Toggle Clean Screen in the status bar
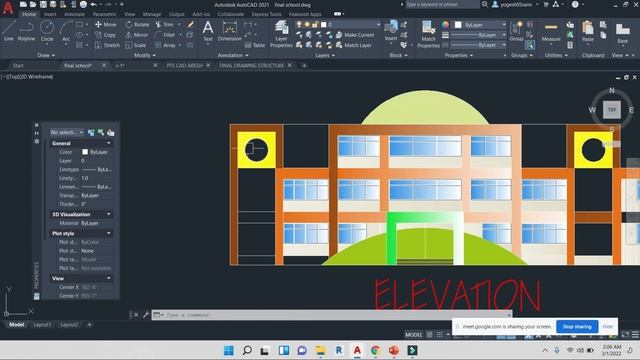Screen dimensions: 640x360 point(625,335)
